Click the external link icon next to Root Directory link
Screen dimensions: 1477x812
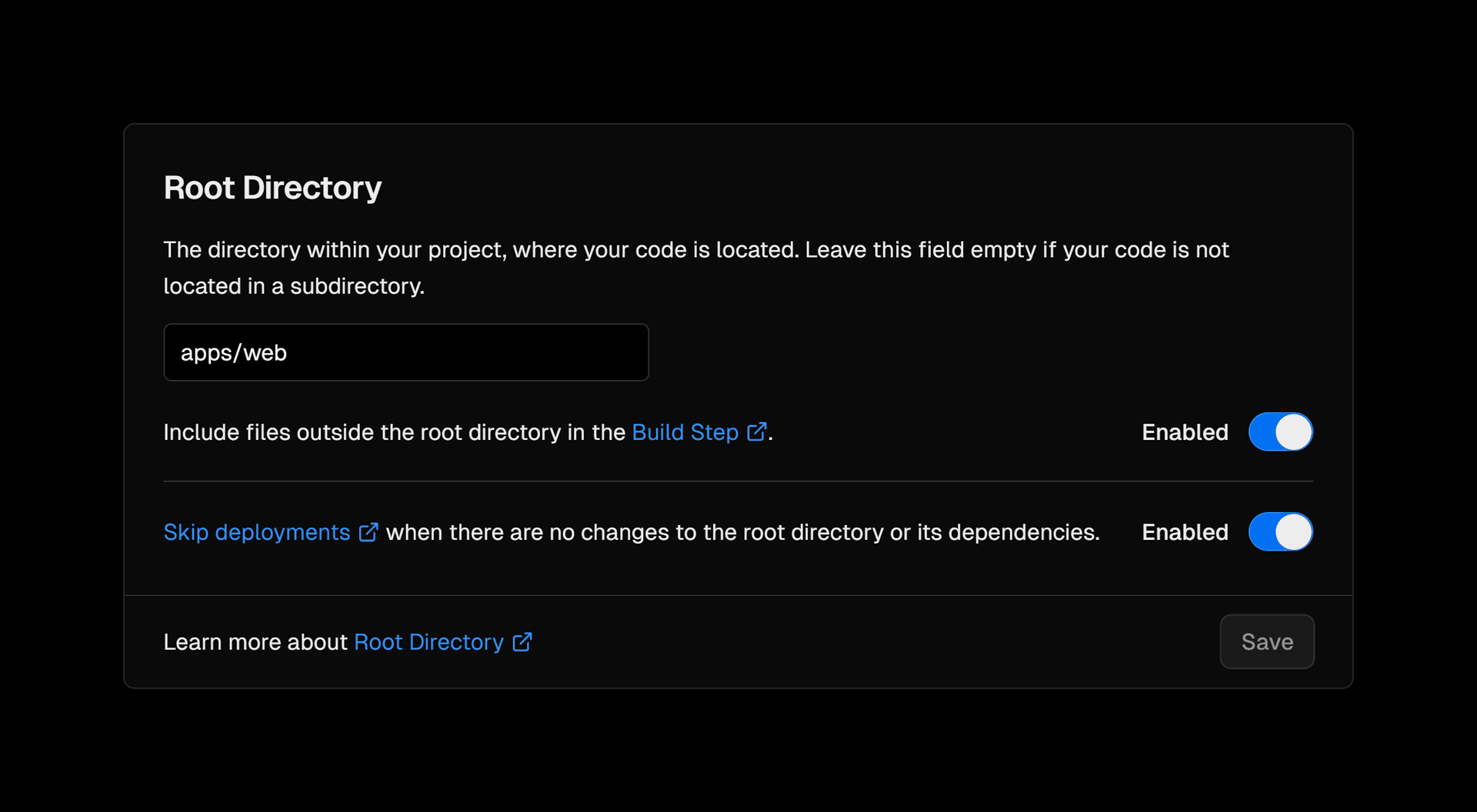522,641
